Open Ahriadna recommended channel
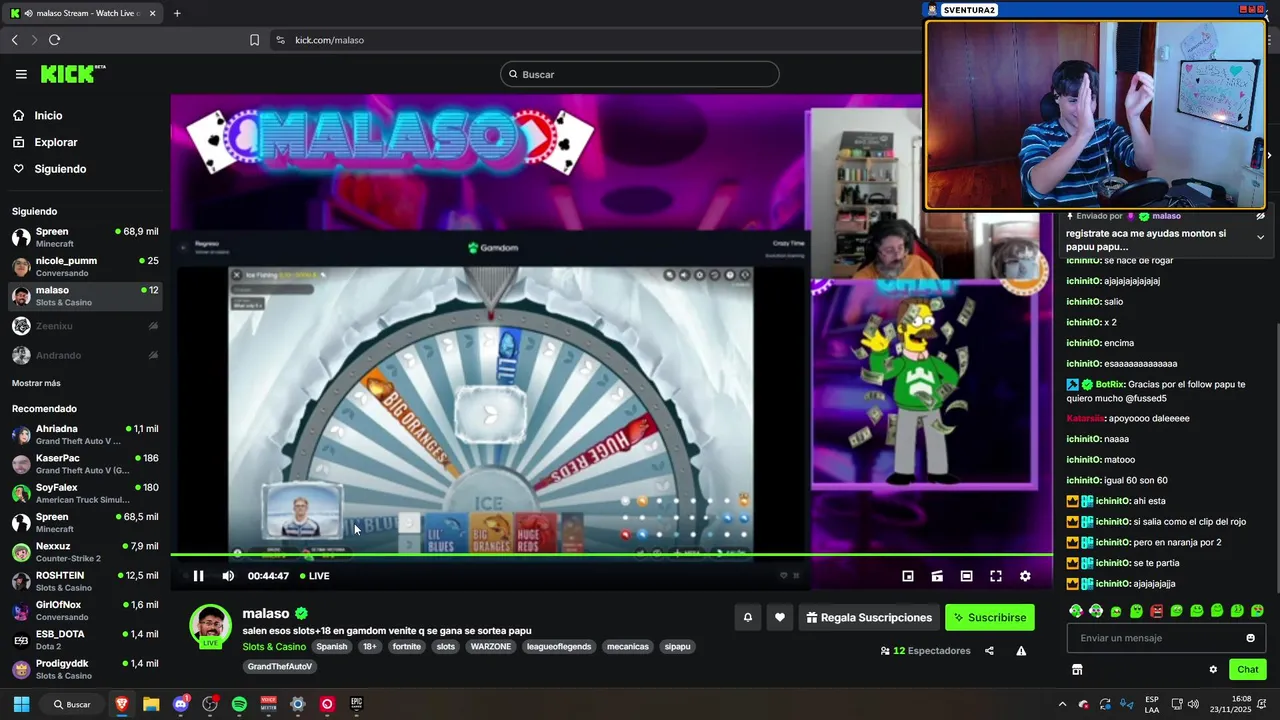Screen dimensions: 1280x720 84,434
